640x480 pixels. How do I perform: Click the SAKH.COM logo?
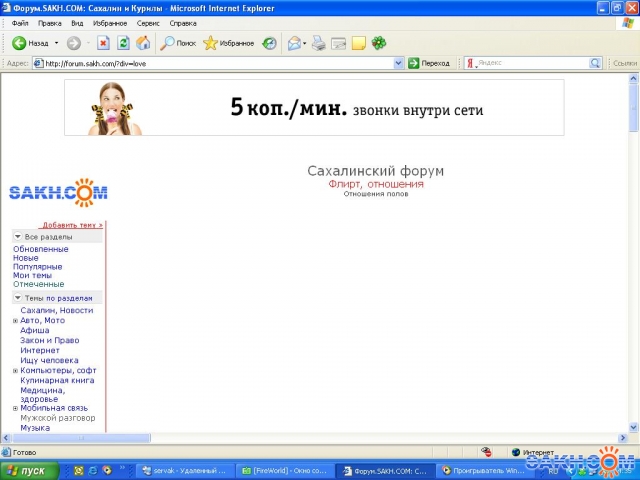(x=57, y=192)
